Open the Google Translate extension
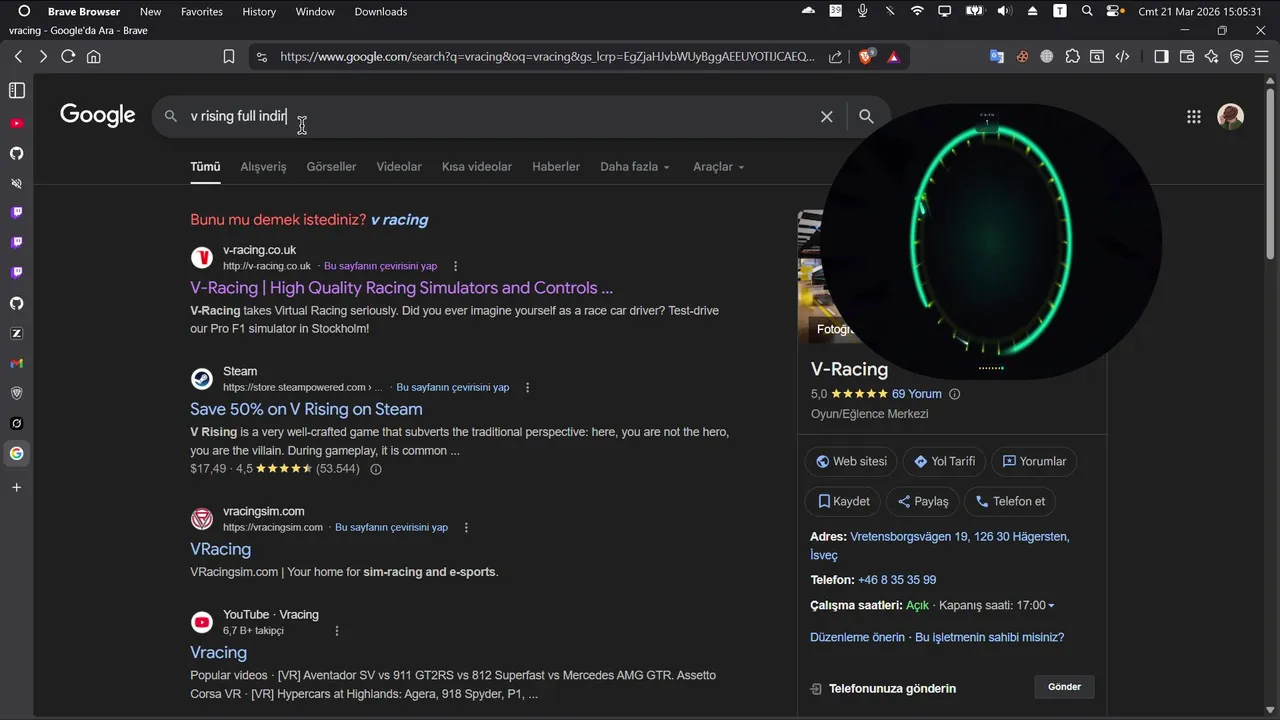 tap(997, 57)
